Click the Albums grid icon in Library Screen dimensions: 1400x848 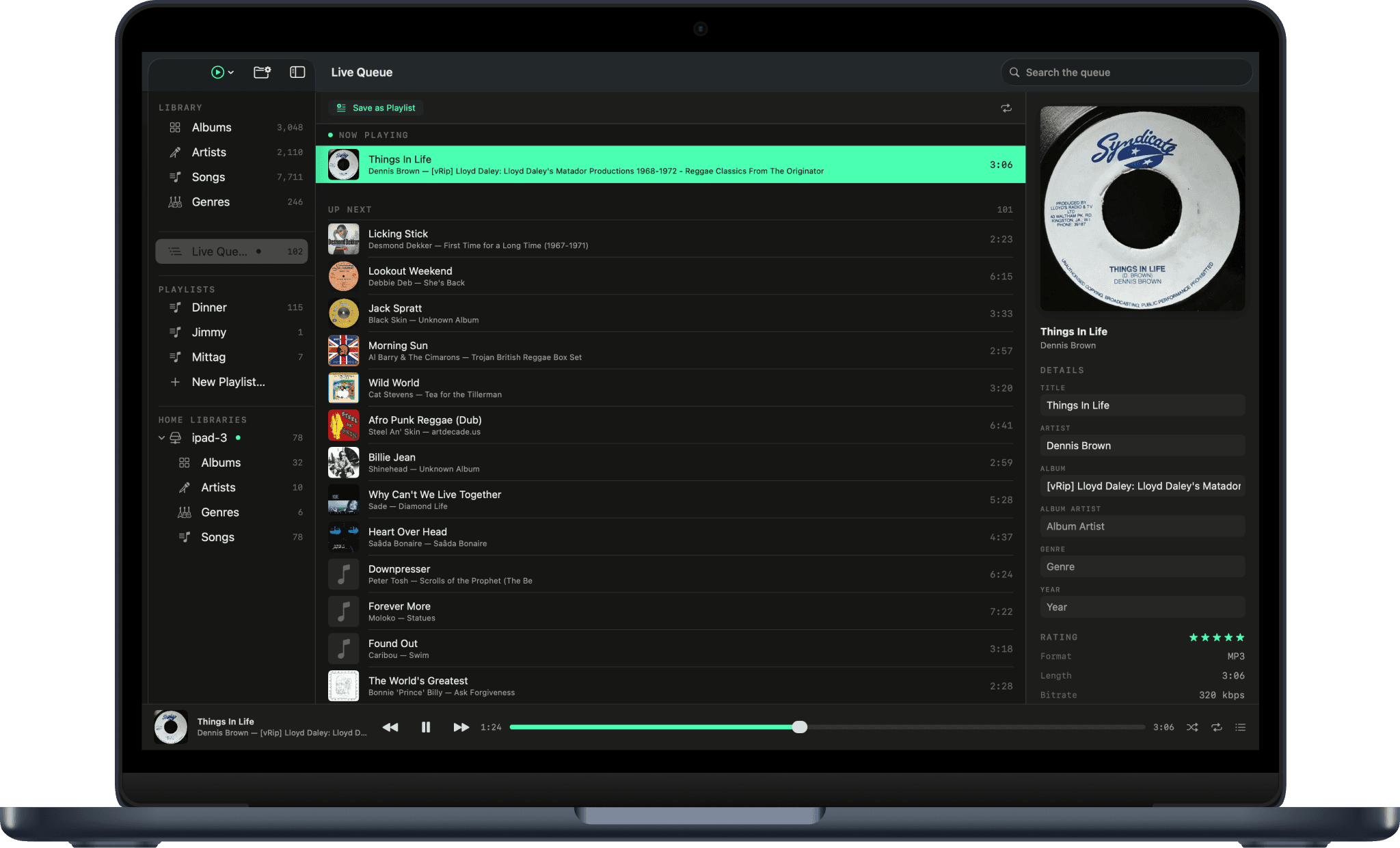point(175,128)
